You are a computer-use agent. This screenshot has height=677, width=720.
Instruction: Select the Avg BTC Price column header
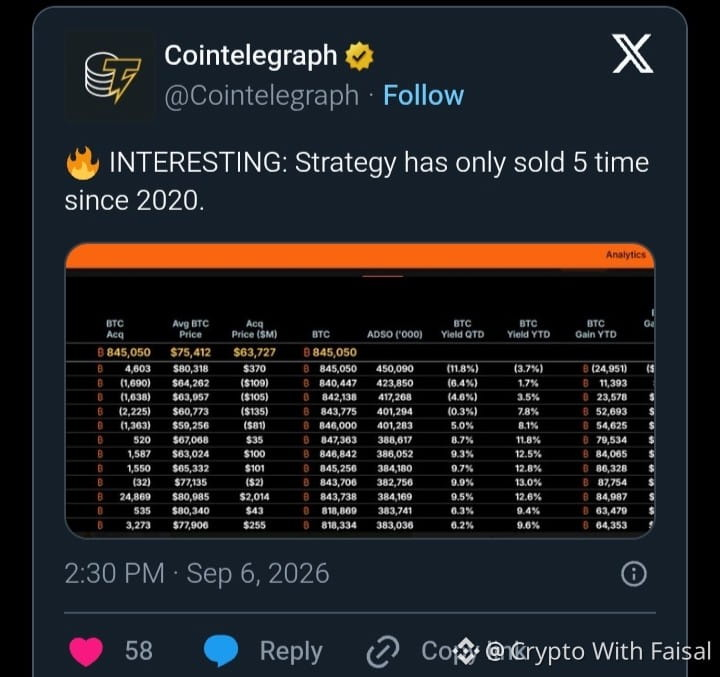point(191,329)
